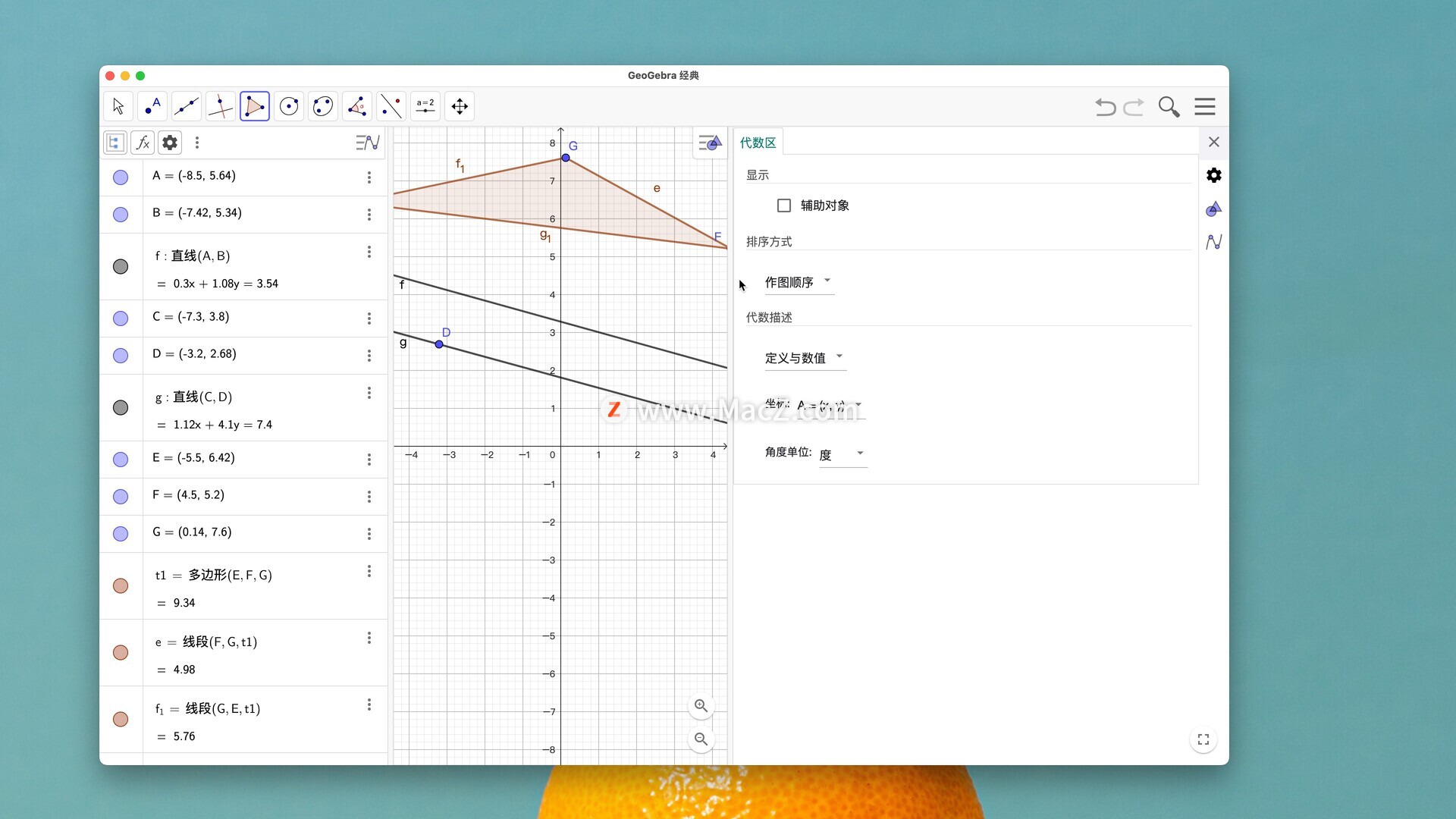The width and height of the screenshot is (1456, 819).
Task: Toggle the algebra style bar icon
Action: (x=368, y=143)
